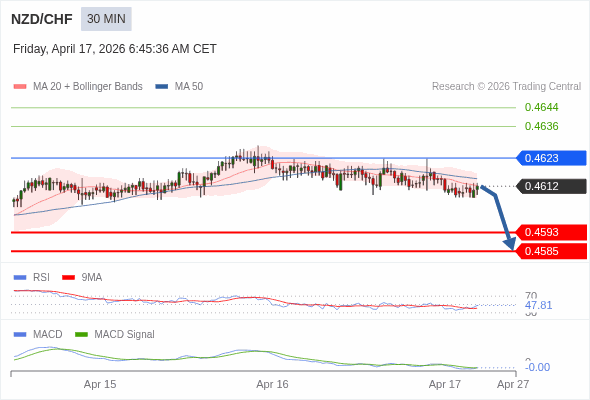Click the MACD Signal legend label
Screen dimensions: 590x400
125,335
